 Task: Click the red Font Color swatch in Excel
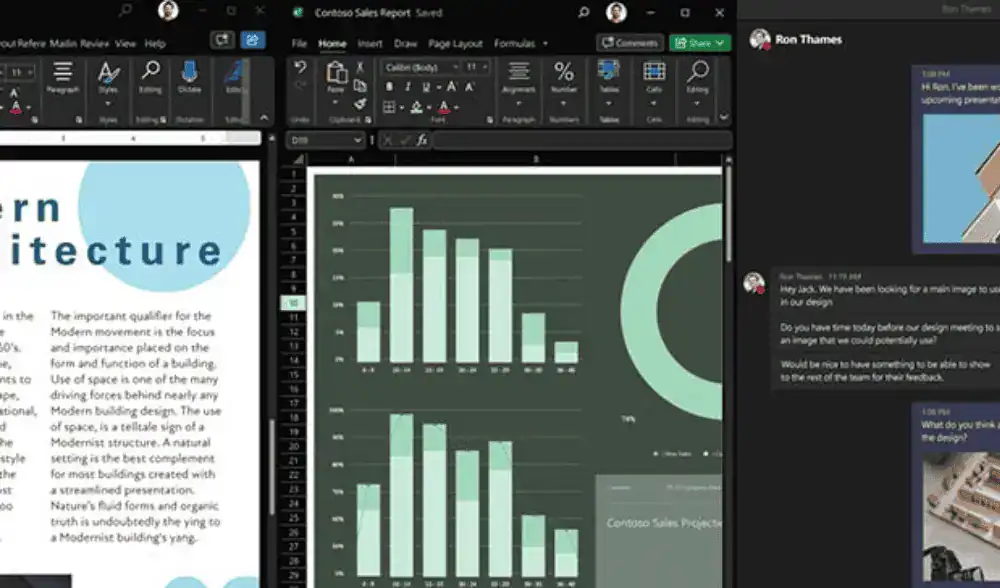click(x=445, y=107)
